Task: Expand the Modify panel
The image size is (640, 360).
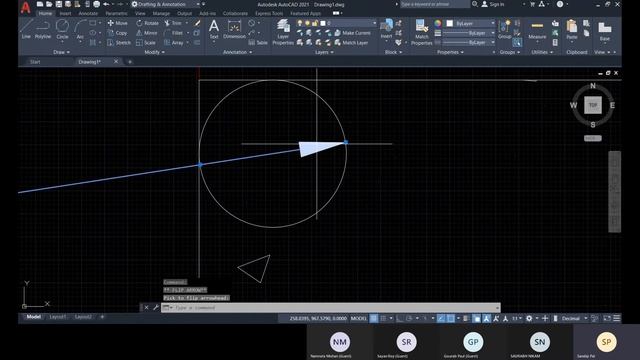Action: [x=155, y=52]
